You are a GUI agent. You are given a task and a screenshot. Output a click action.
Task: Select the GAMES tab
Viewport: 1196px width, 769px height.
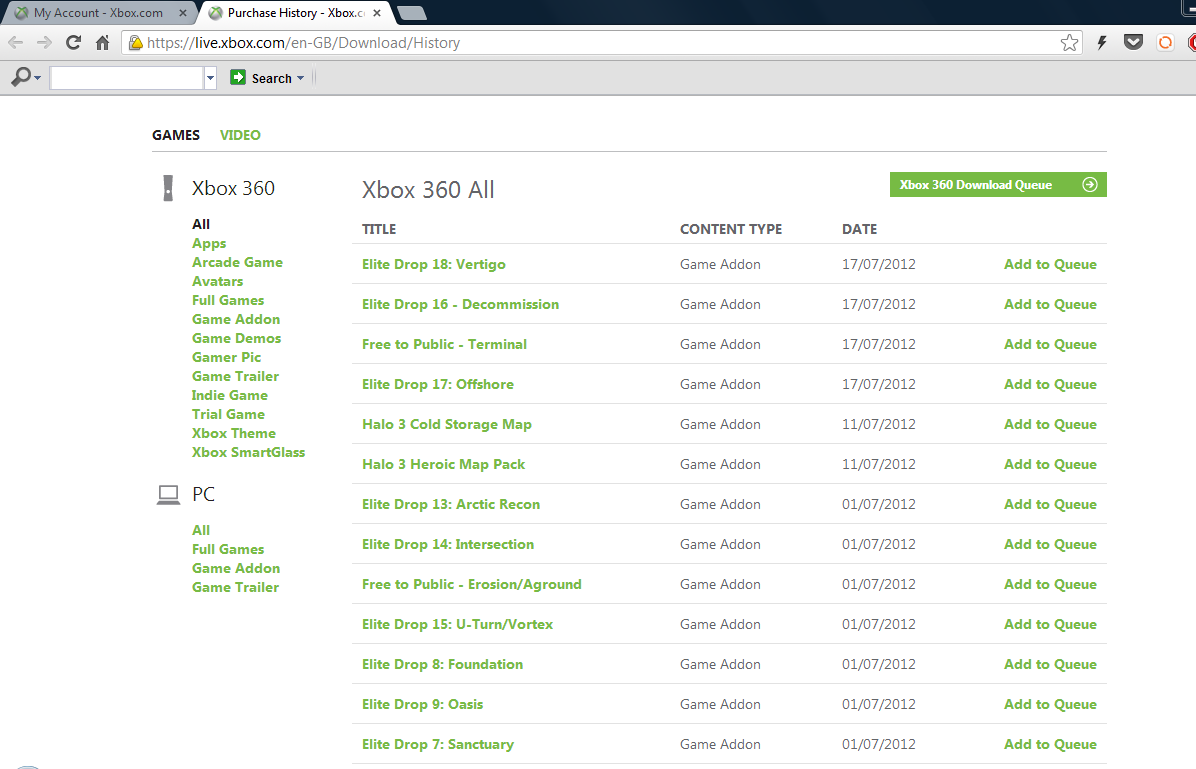coord(175,135)
